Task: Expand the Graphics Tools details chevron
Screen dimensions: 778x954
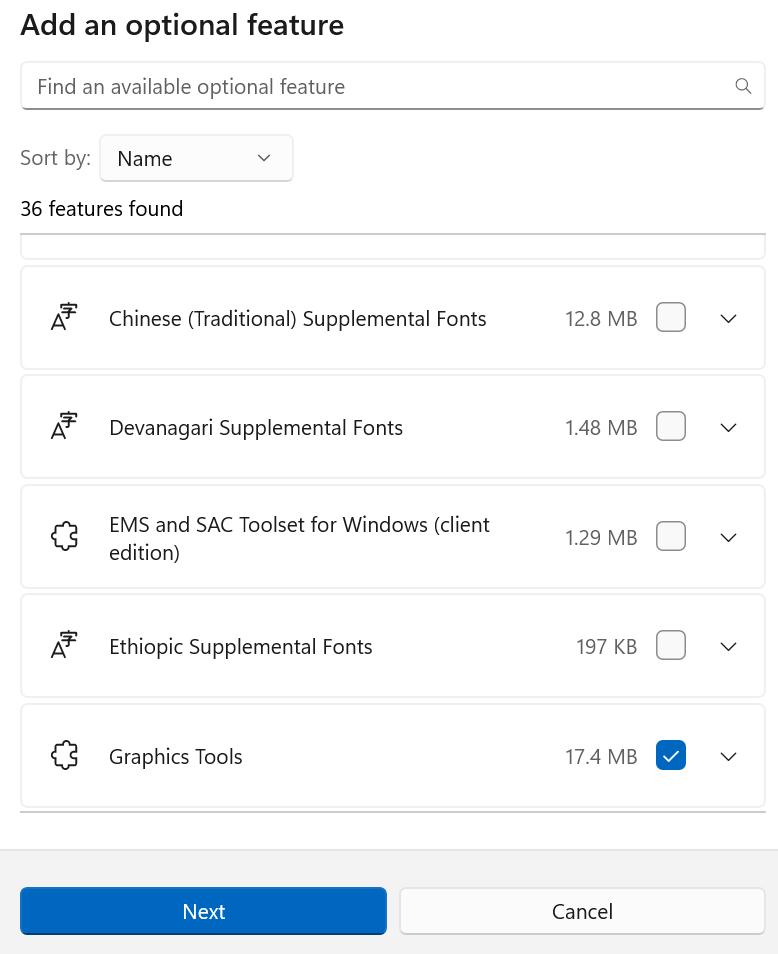Action: point(729,756)
